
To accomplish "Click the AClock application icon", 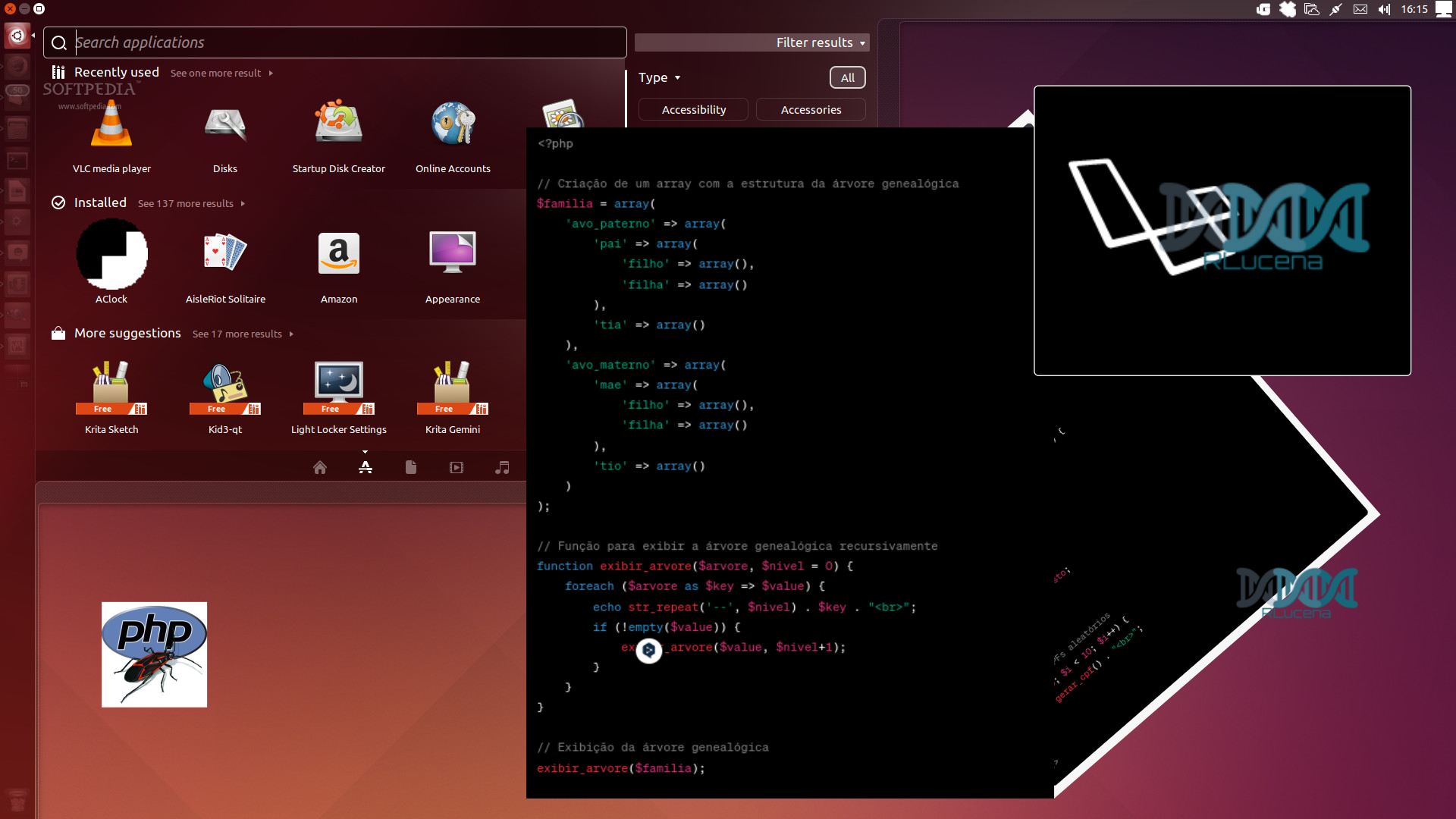I will point(112,253).
